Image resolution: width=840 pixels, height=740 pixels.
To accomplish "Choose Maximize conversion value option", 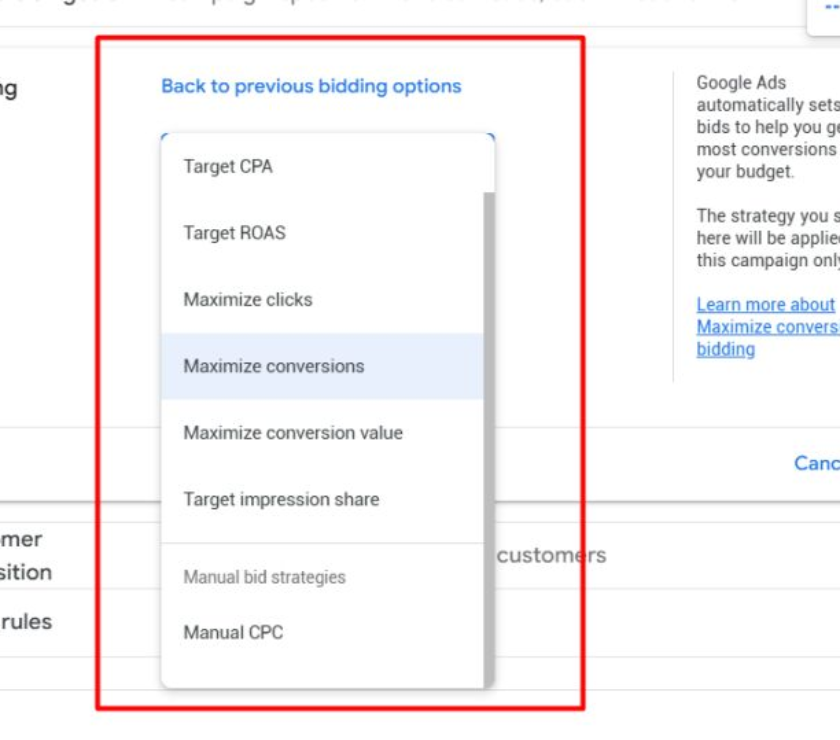I will click(322, 432).
